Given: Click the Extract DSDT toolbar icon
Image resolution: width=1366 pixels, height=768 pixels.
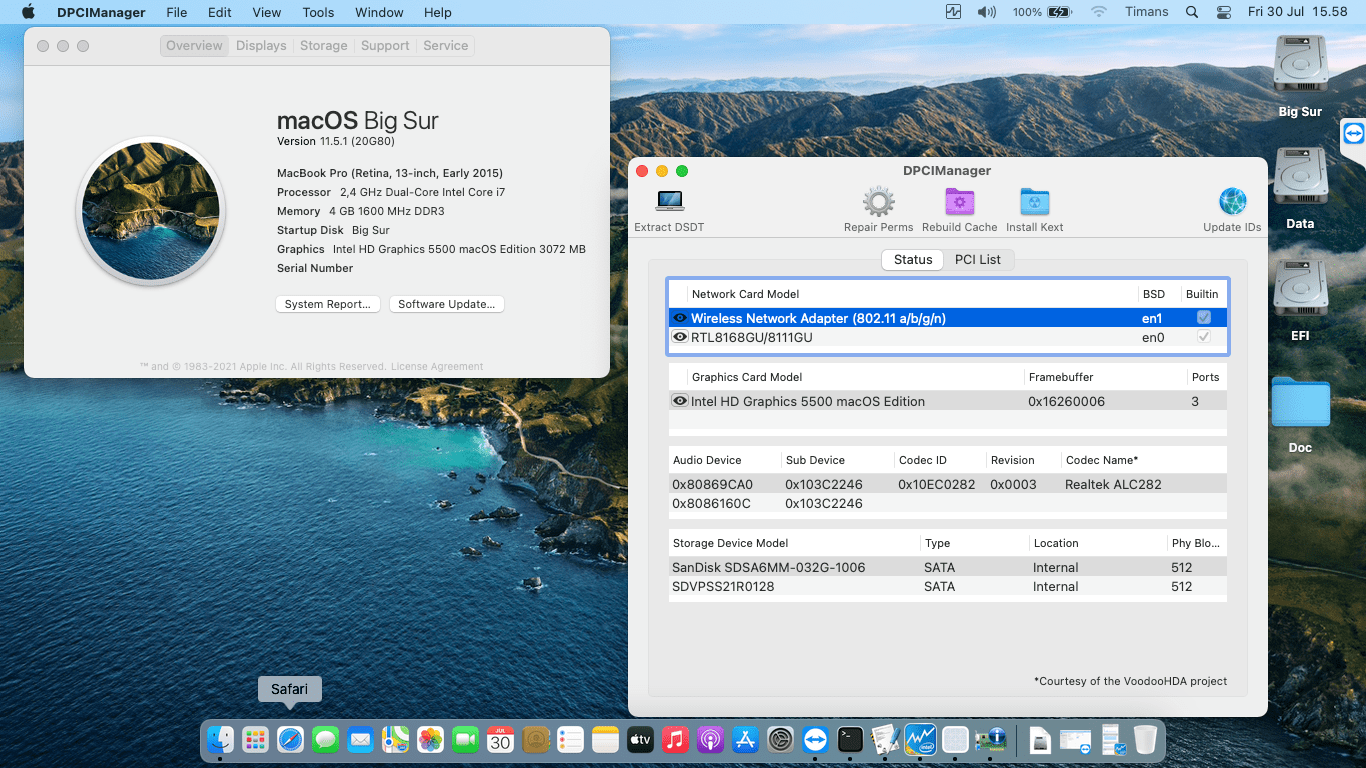Looking at the screenshot, I should [x=669, y=201].
